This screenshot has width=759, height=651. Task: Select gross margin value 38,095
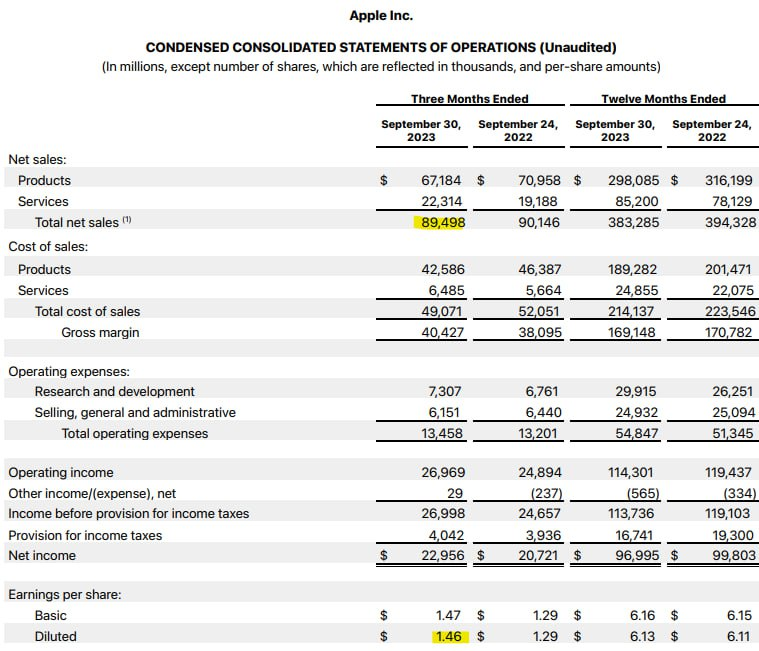coord(540,333)
